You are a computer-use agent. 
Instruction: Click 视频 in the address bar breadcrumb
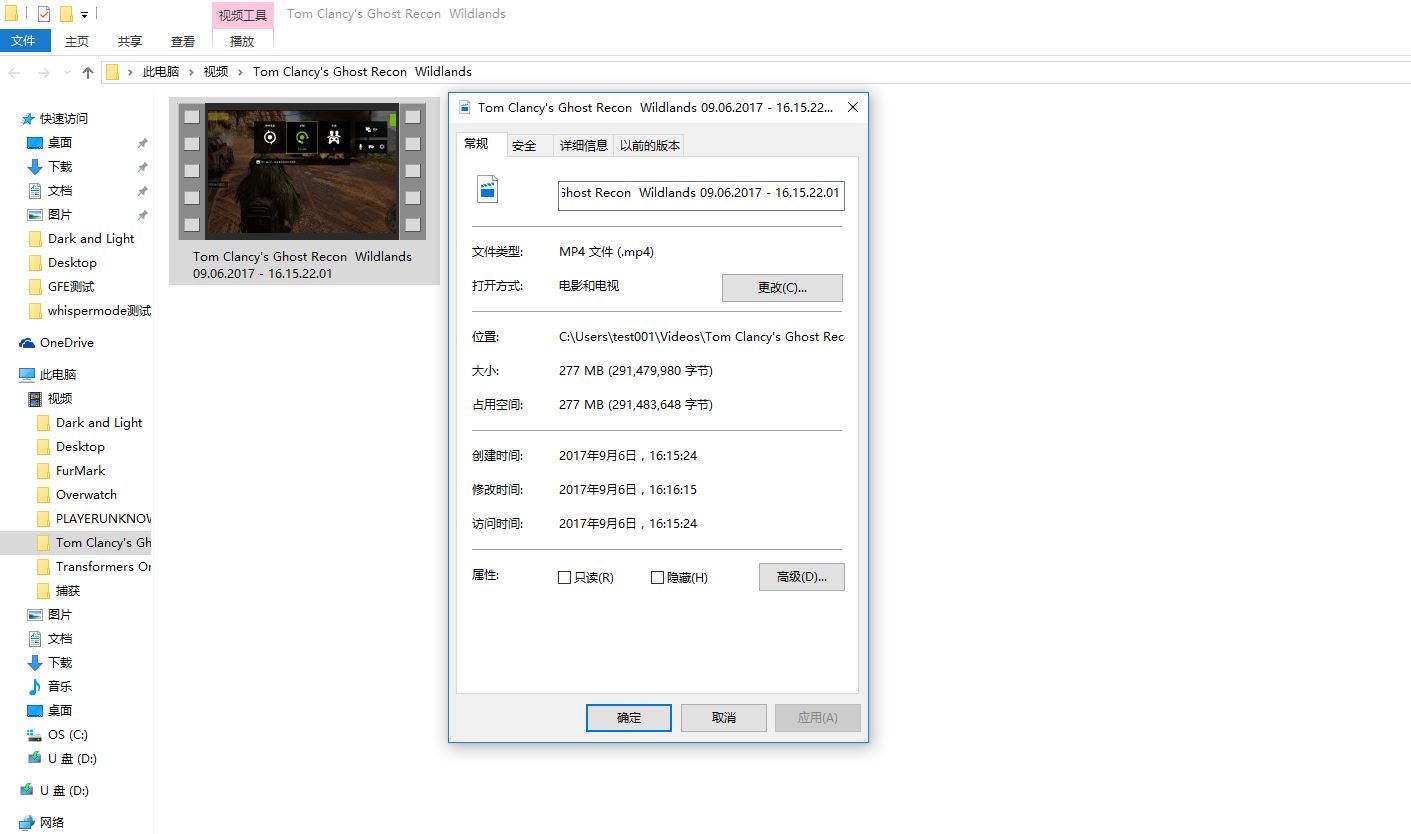click(x=216, y=72)
